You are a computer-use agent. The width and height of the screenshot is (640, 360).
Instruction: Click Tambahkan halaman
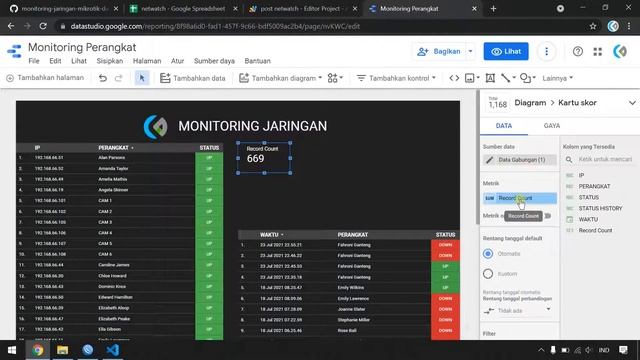45,78
